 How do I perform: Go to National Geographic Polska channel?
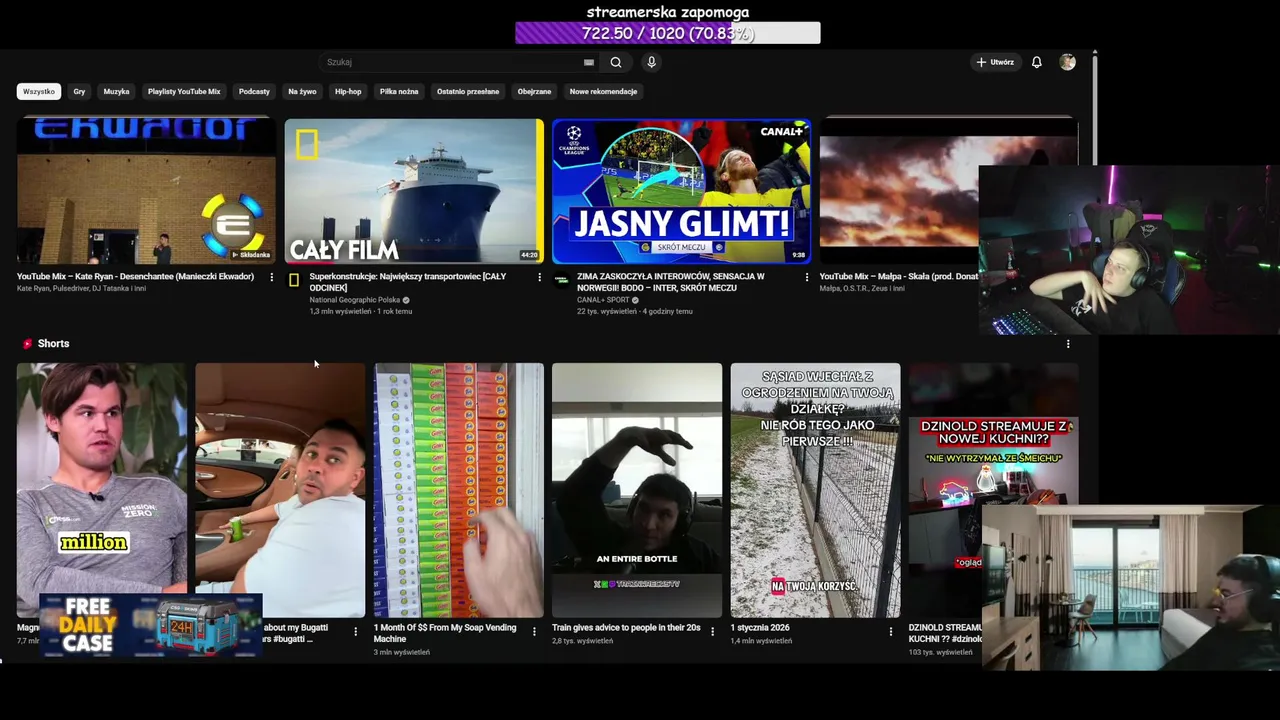(355, 300)
